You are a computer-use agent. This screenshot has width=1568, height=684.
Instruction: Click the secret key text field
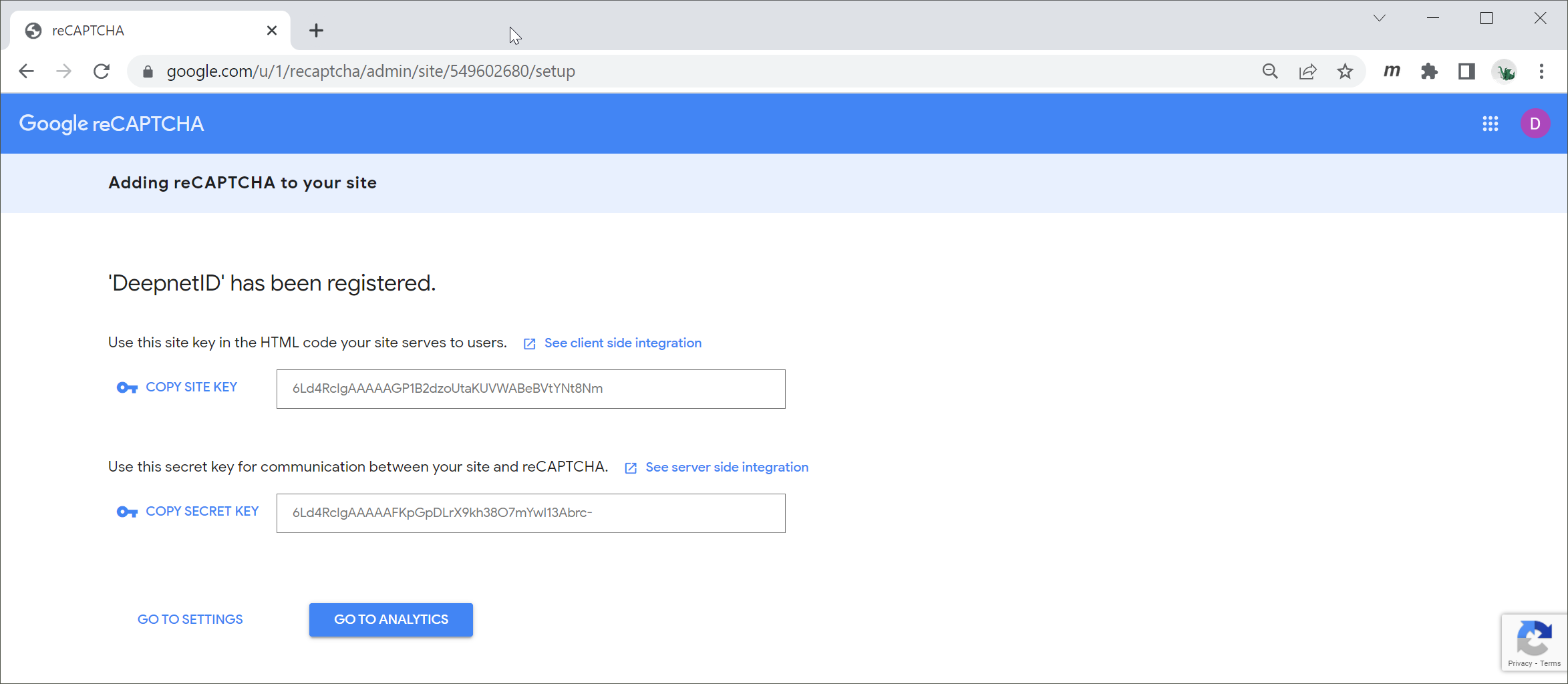531,513
